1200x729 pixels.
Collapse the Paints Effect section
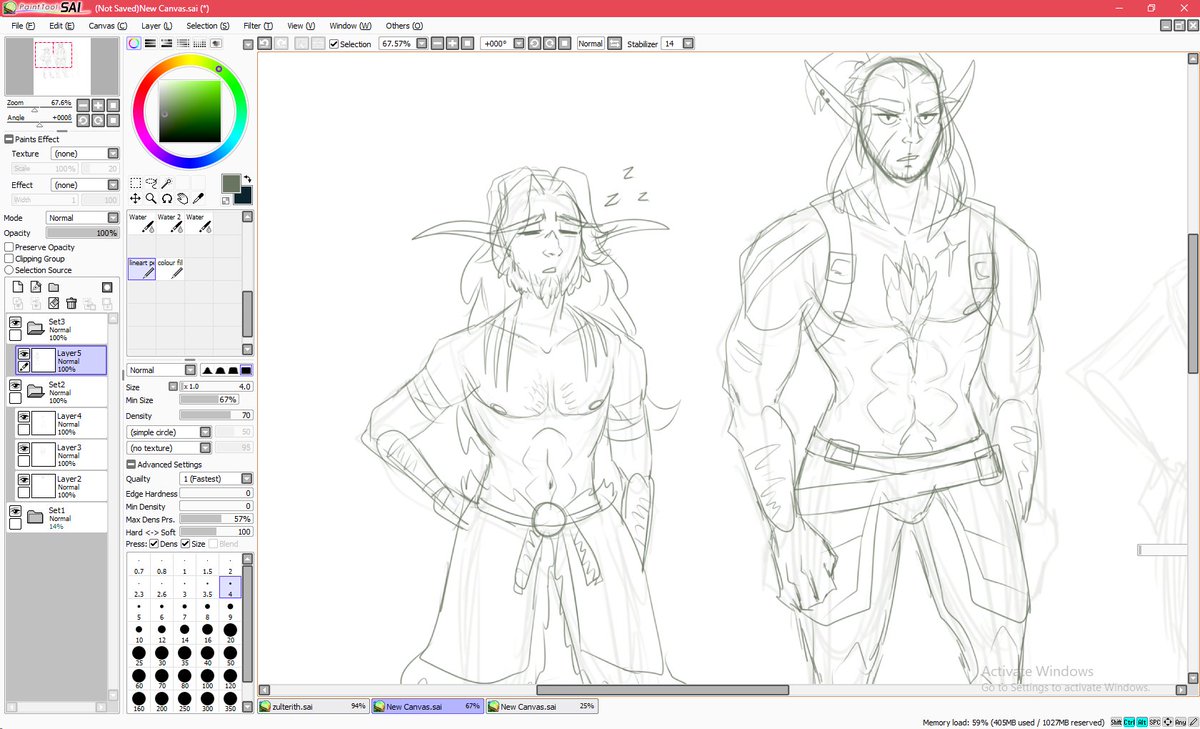(x=9, y=139)
